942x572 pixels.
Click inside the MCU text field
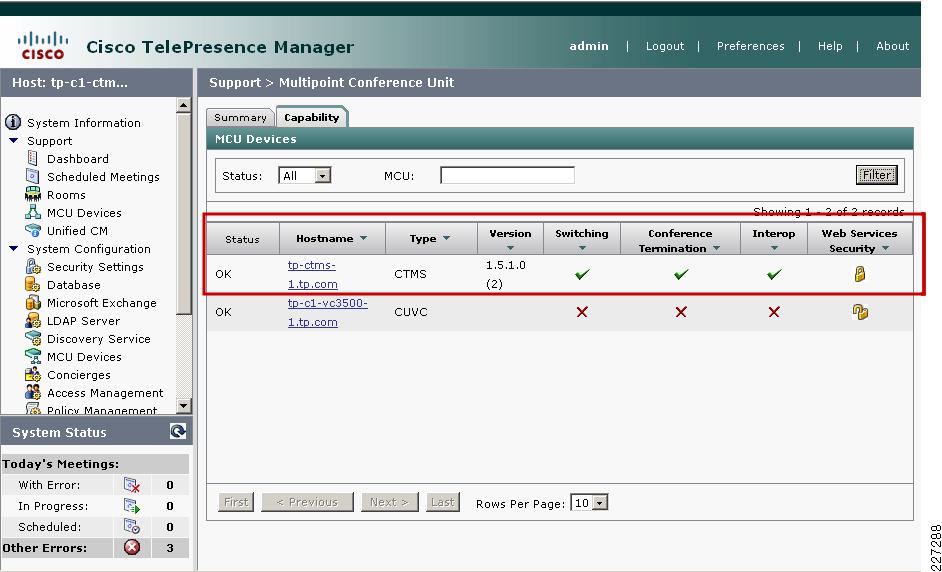tap(507, 175)
